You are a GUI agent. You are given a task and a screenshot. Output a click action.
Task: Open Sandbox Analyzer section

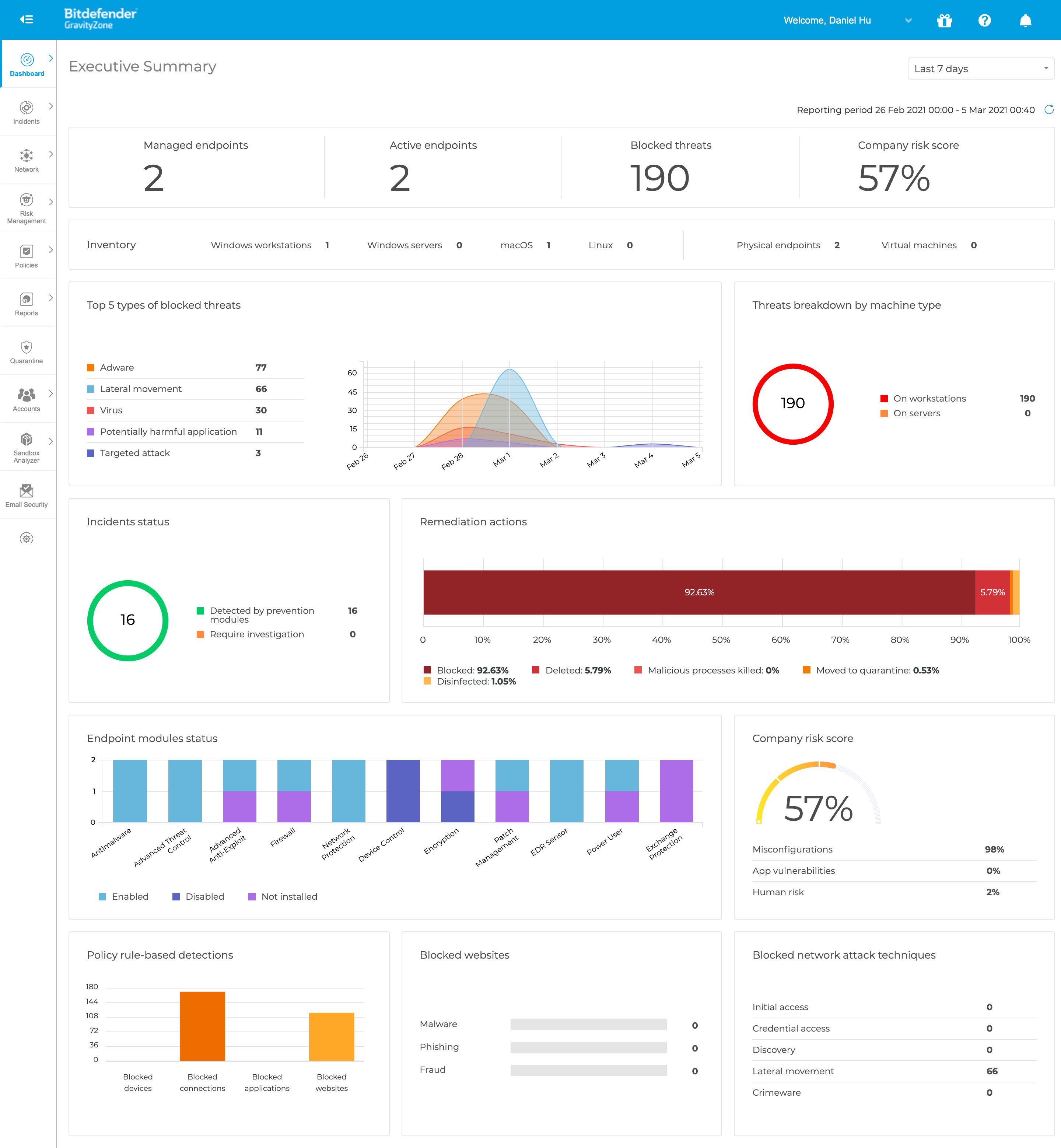[x=27, y=447]
